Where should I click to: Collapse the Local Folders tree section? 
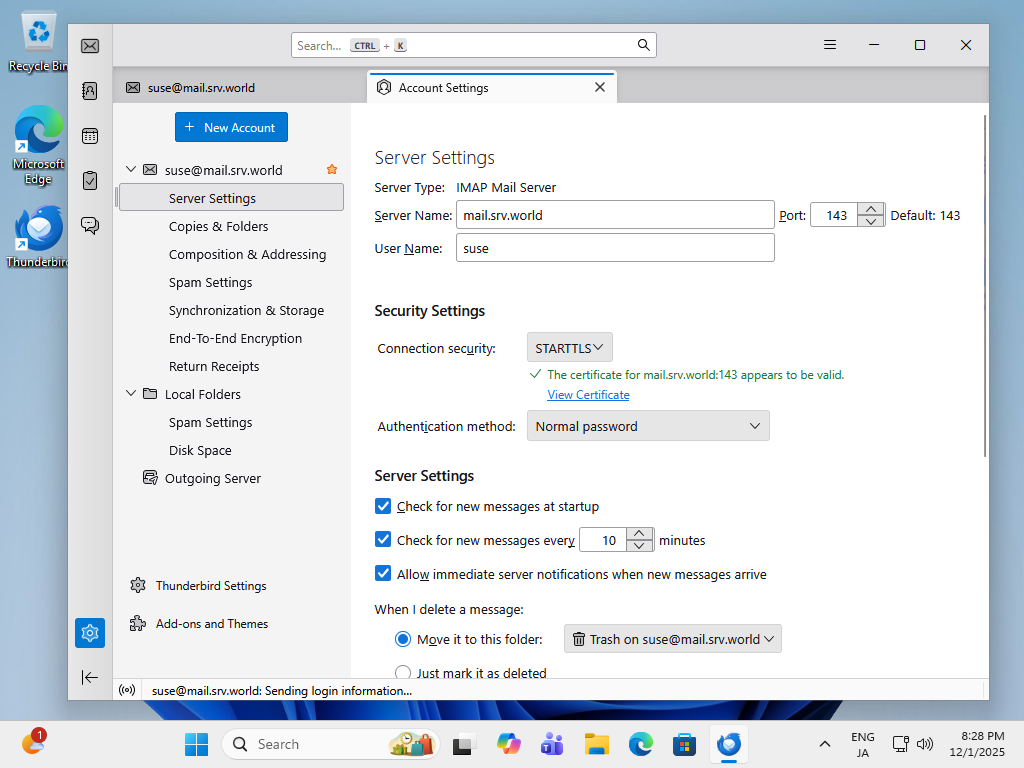[131, 394]
